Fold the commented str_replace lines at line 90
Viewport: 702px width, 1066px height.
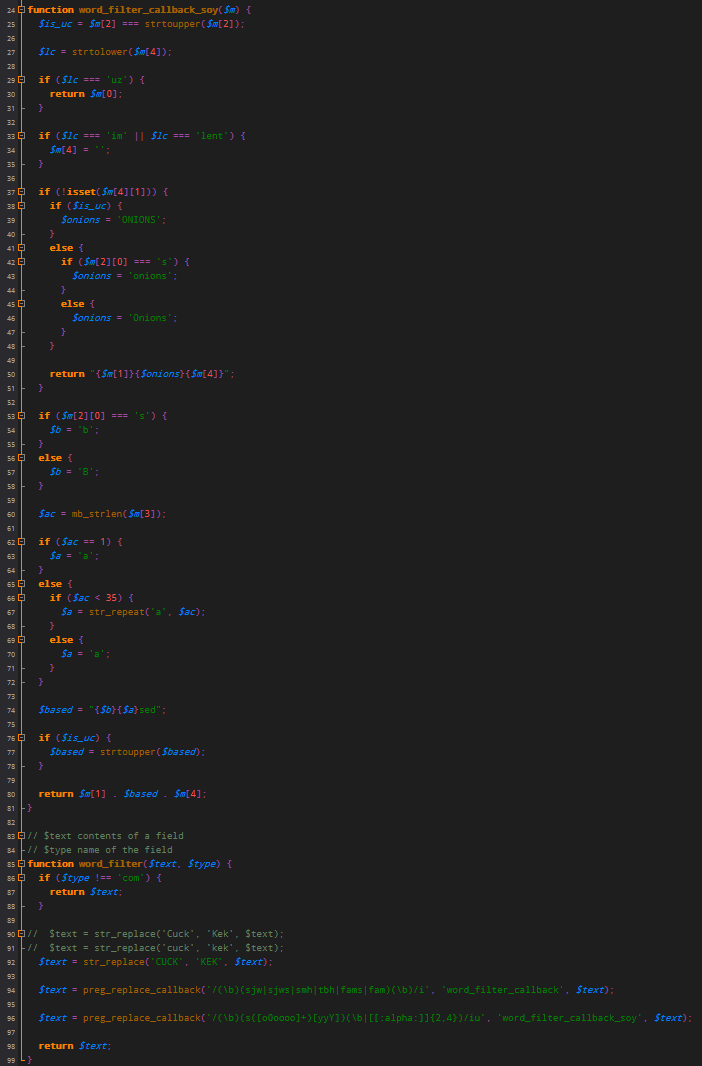click(22, 934)
